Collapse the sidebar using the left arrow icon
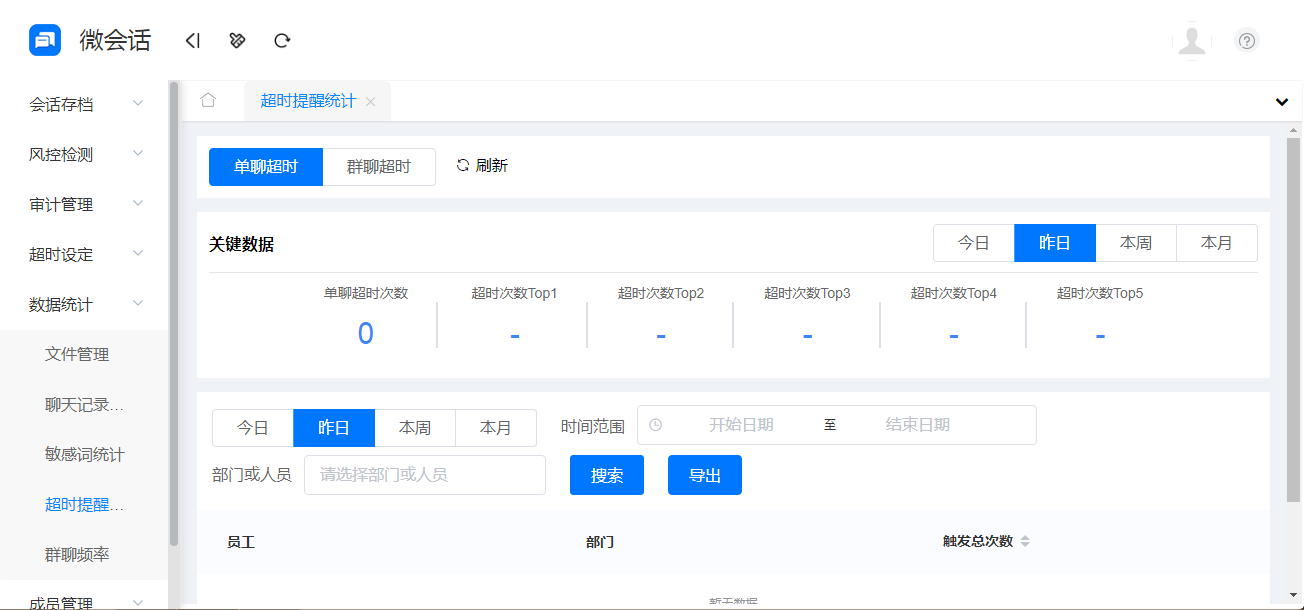 [192, 40]
